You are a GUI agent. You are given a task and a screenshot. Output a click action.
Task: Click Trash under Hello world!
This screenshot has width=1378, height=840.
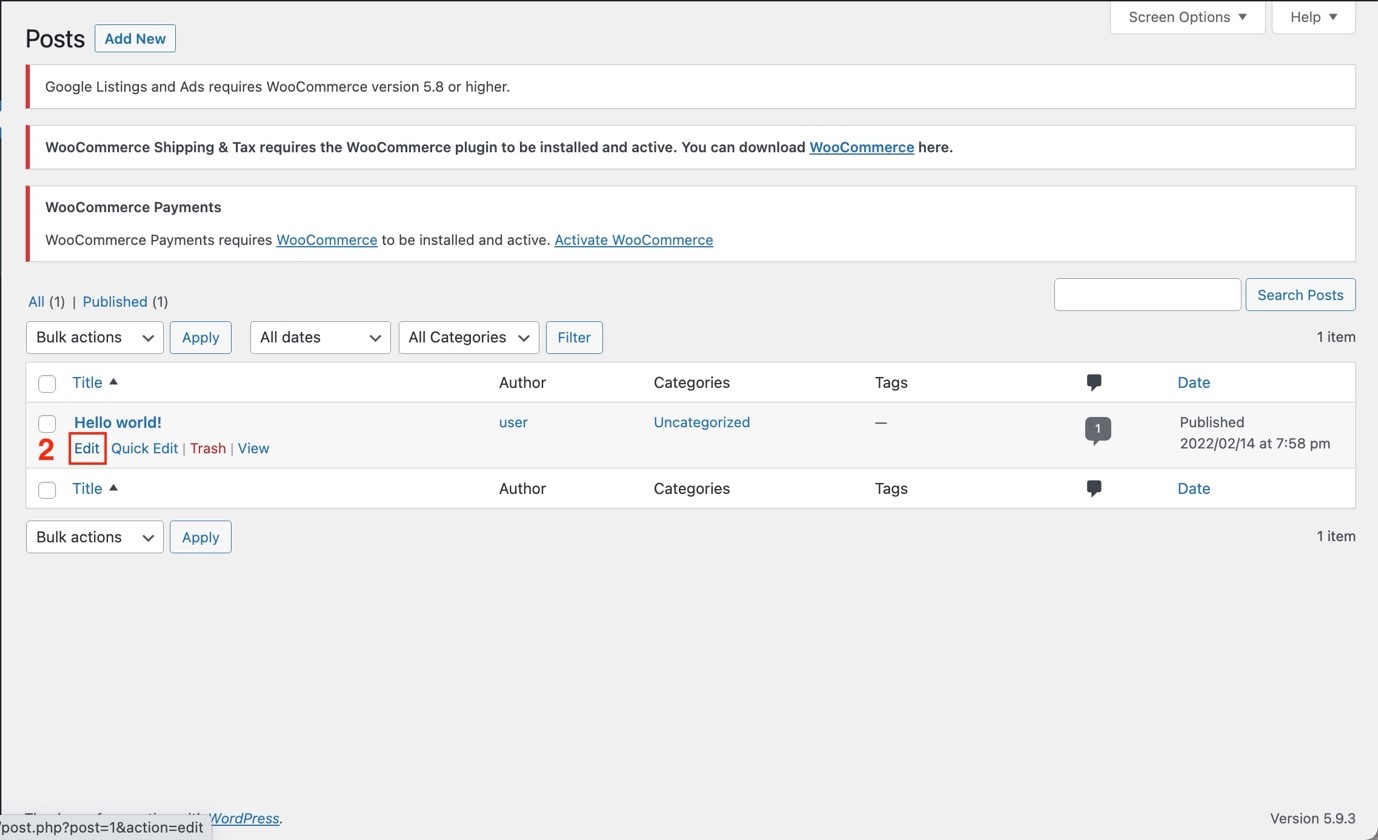click(208, 448)
